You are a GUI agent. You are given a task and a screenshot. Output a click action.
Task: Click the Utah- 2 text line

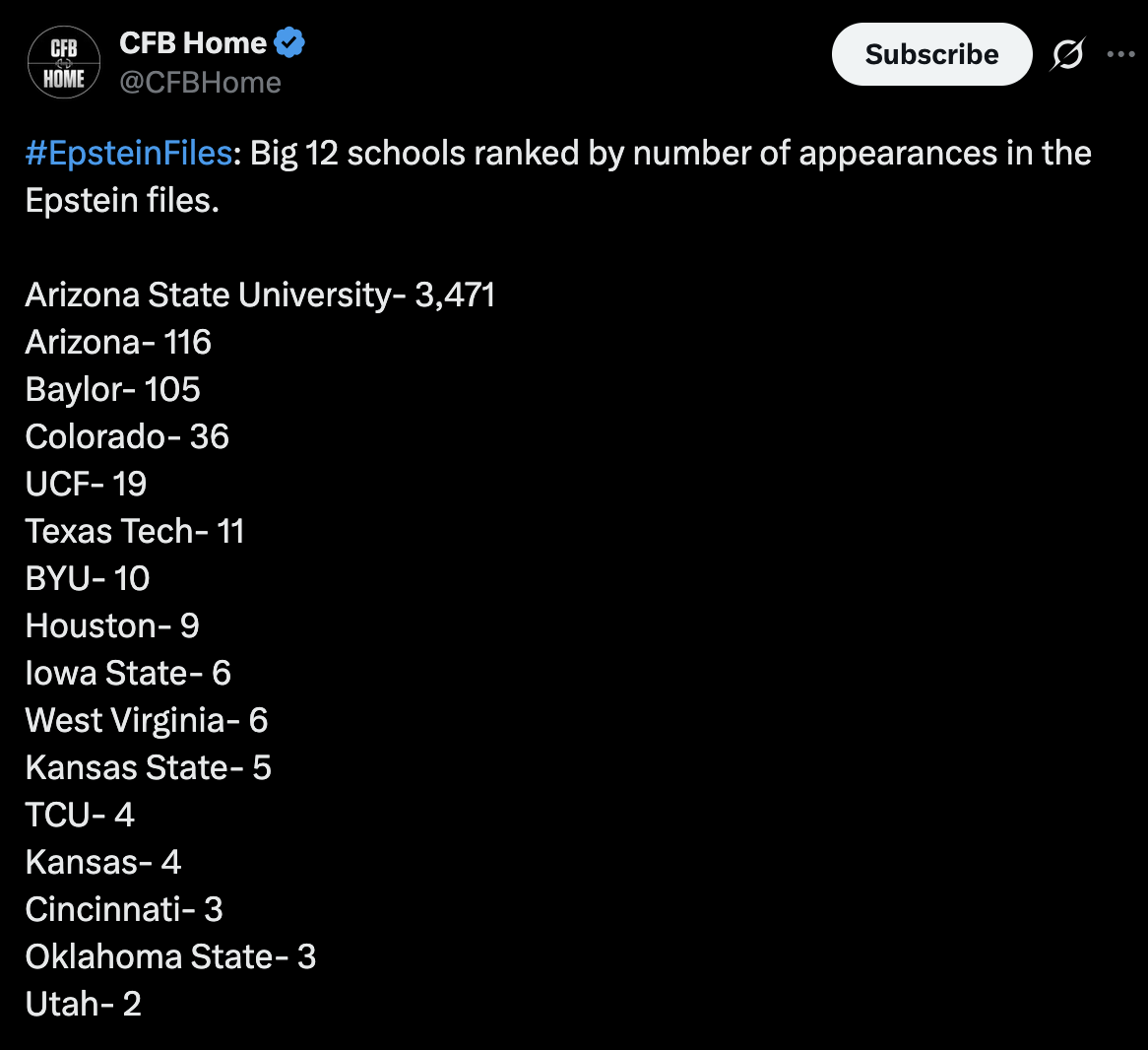point(84,1005)
